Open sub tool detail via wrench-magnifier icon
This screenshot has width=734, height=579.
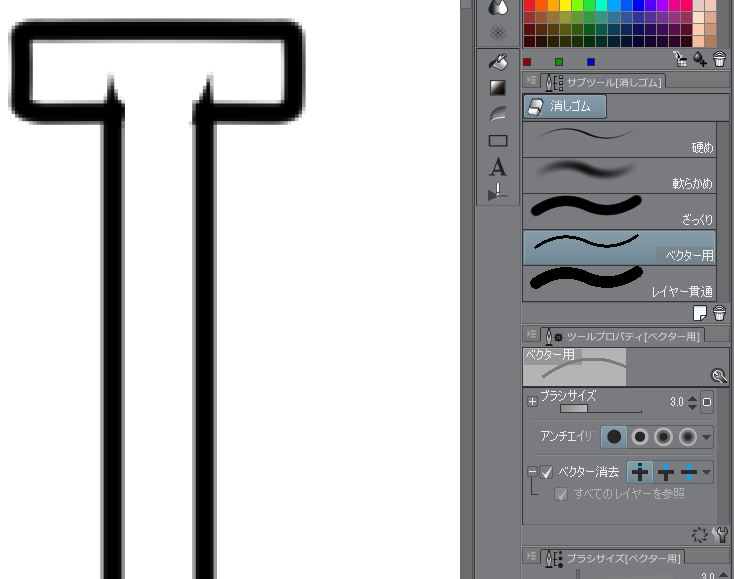(x=719, y=376)
